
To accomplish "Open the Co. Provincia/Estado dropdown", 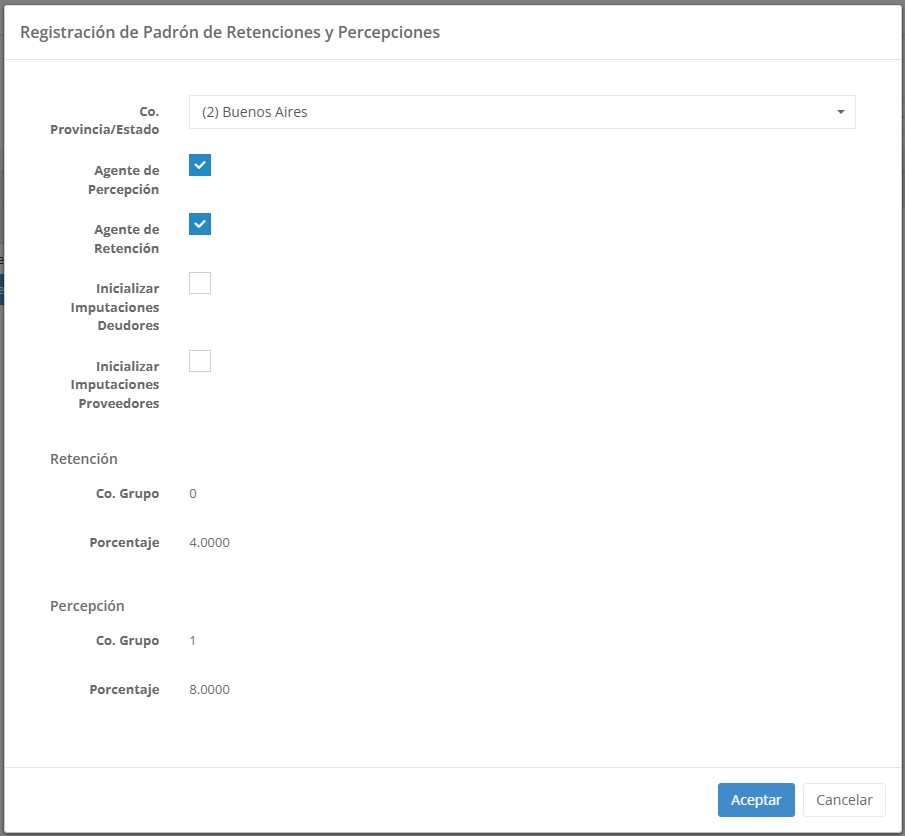I will coord(520,112).
